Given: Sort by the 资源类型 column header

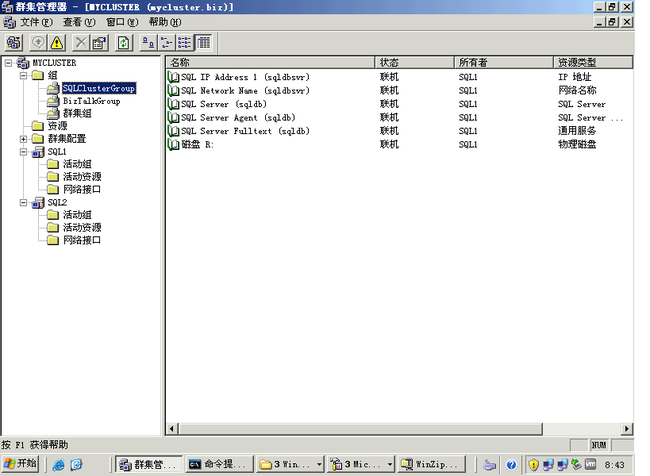Looking at the screenshot, I should tap(593, 62).
